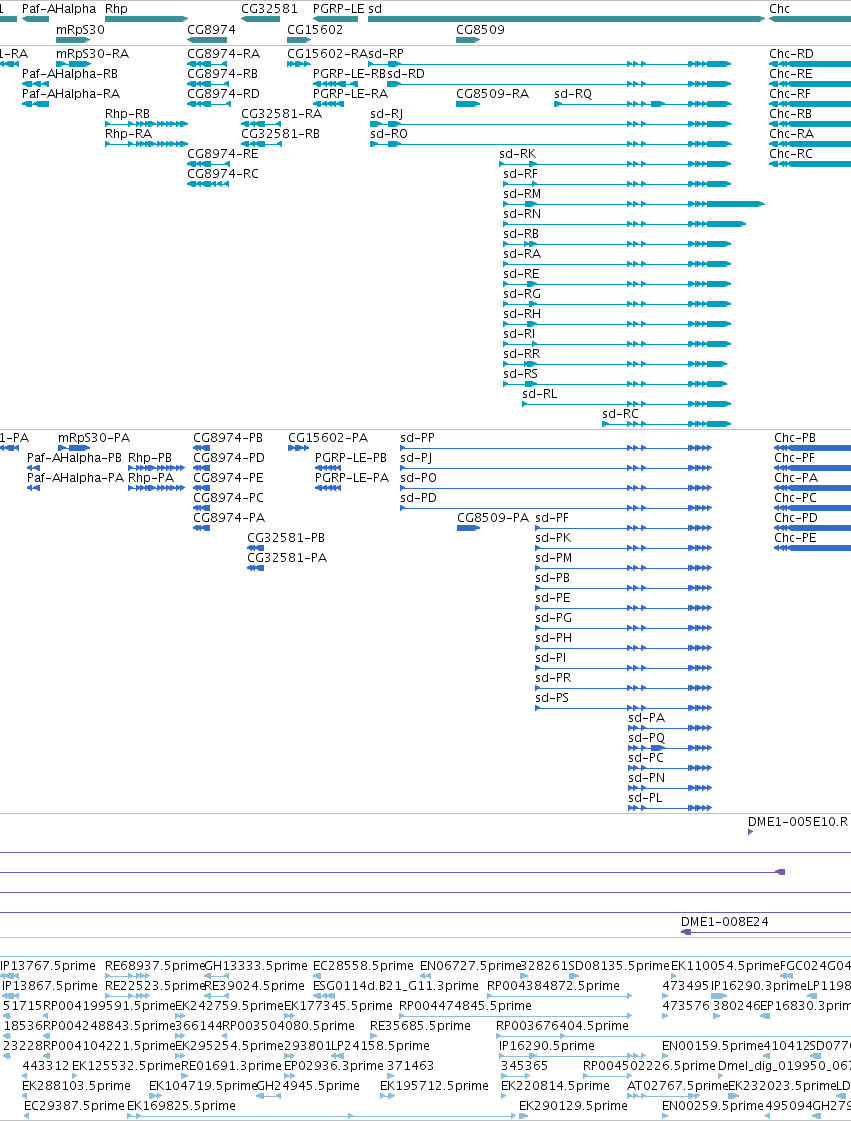
Task: Select the GH13333.5prime EST label
Action: pos(256,966)
